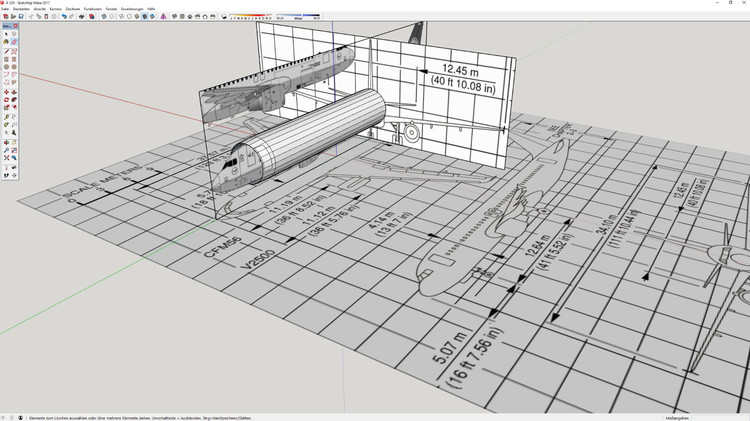Pick the Paint Bucket tool

coord(6,42)
